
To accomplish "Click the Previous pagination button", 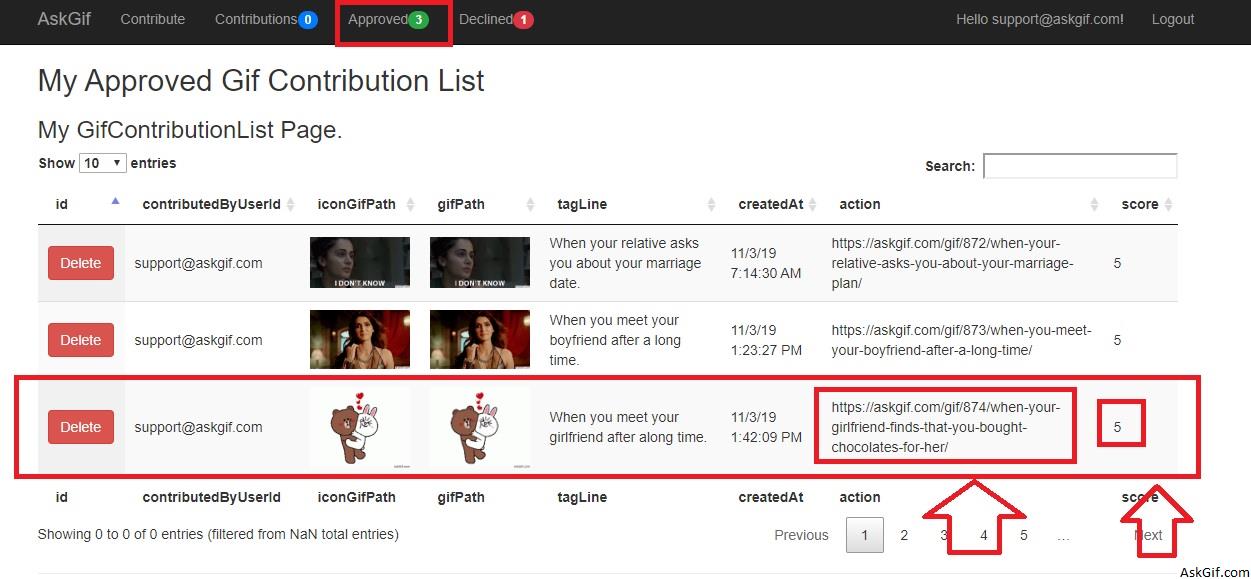I will click(801, 535).
